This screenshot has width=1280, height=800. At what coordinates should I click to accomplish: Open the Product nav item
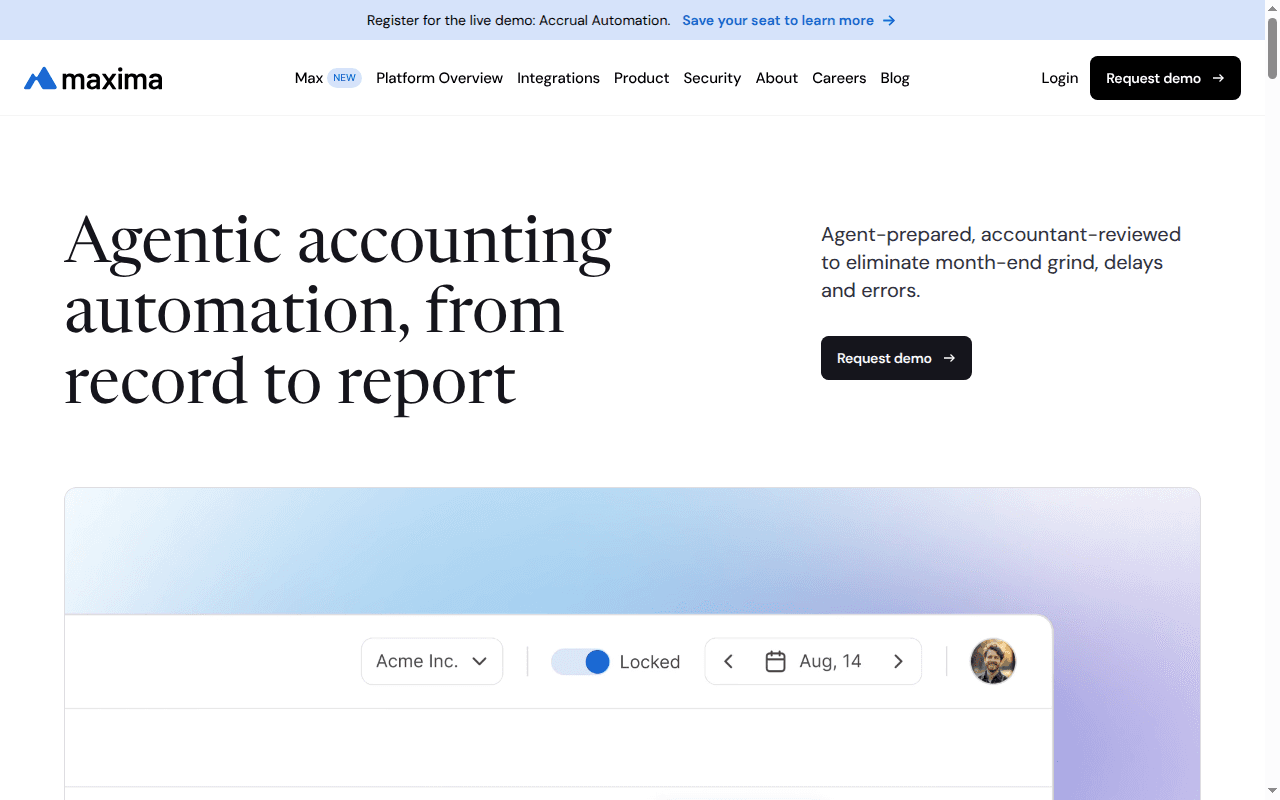pos(641,78)
